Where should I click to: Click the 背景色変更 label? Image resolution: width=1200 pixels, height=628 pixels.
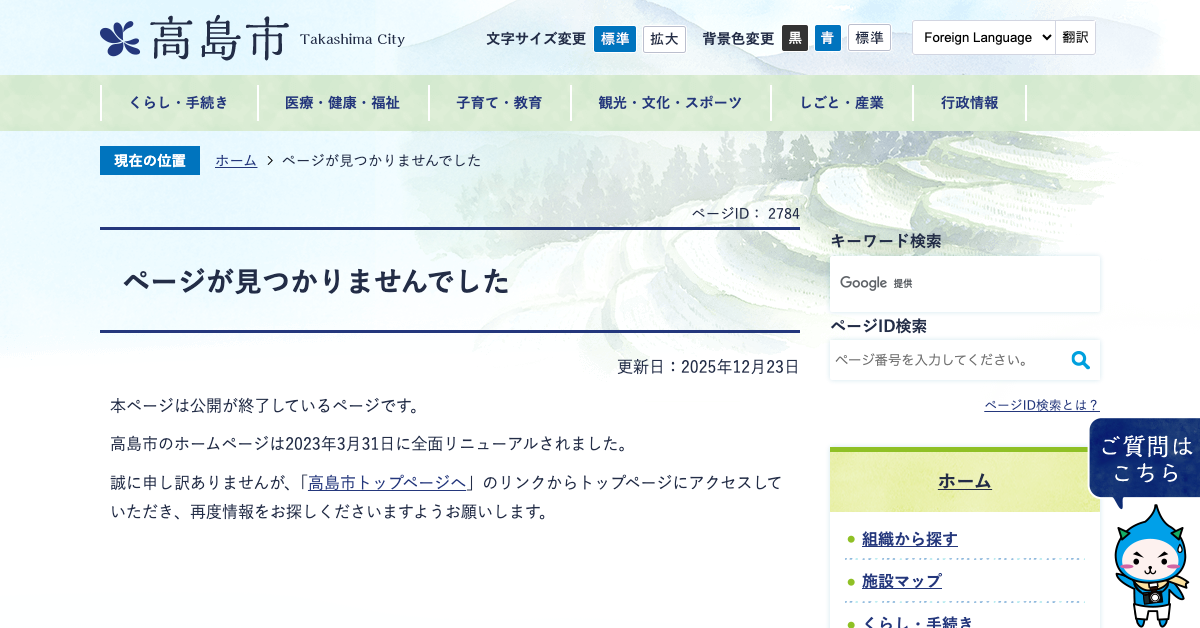tap(738, 39)
